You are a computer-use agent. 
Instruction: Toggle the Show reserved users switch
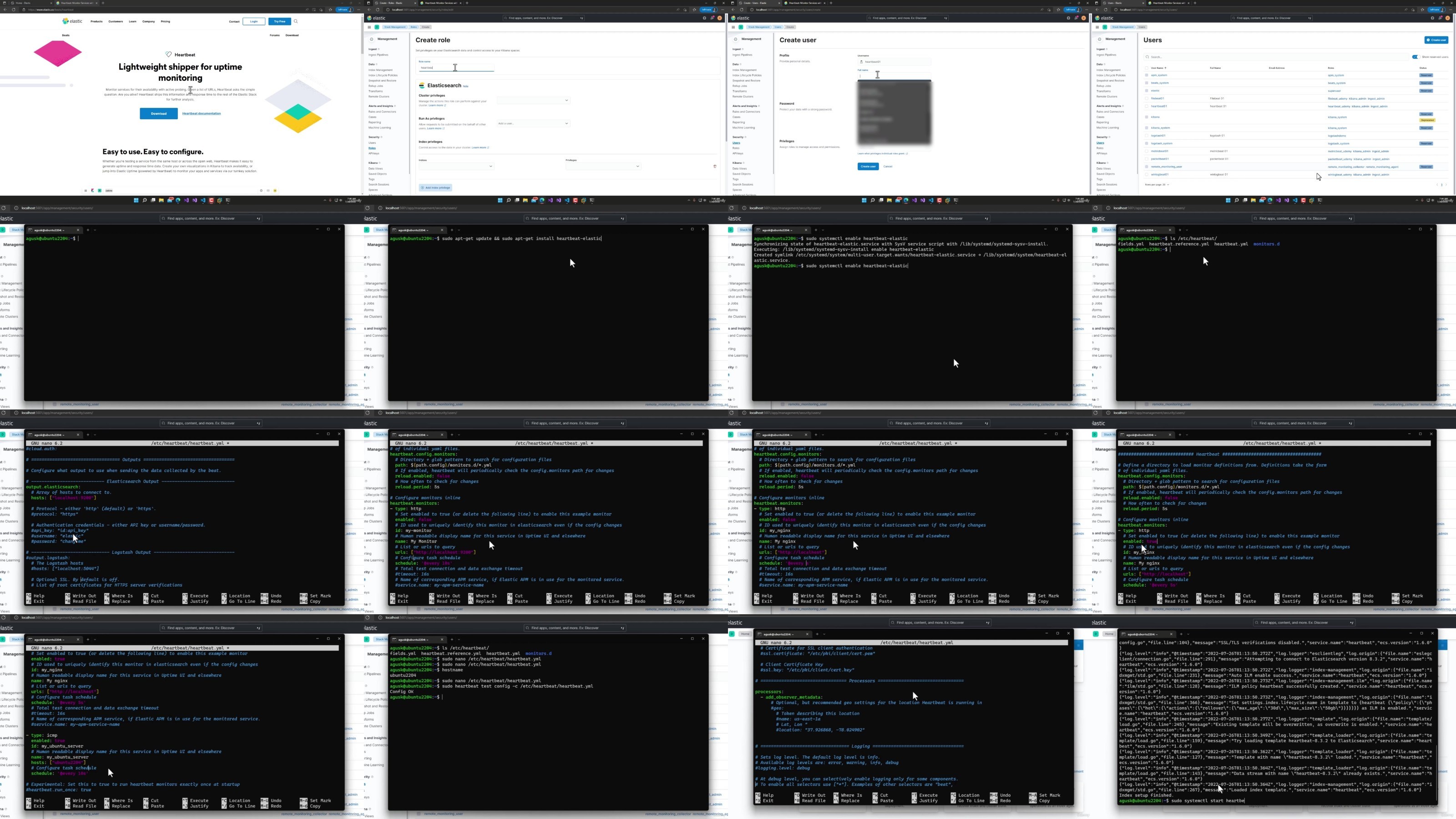[1416, 57]
